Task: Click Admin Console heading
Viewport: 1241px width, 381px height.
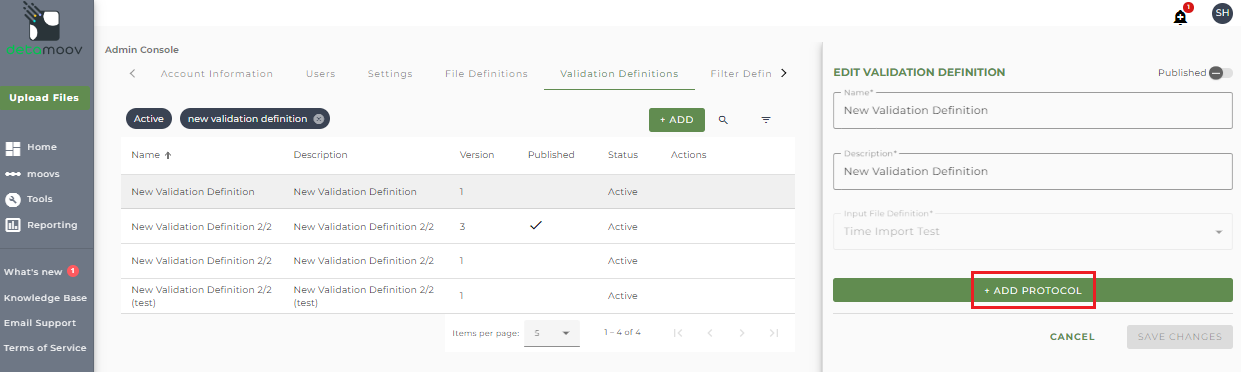Action: (141, 50)
